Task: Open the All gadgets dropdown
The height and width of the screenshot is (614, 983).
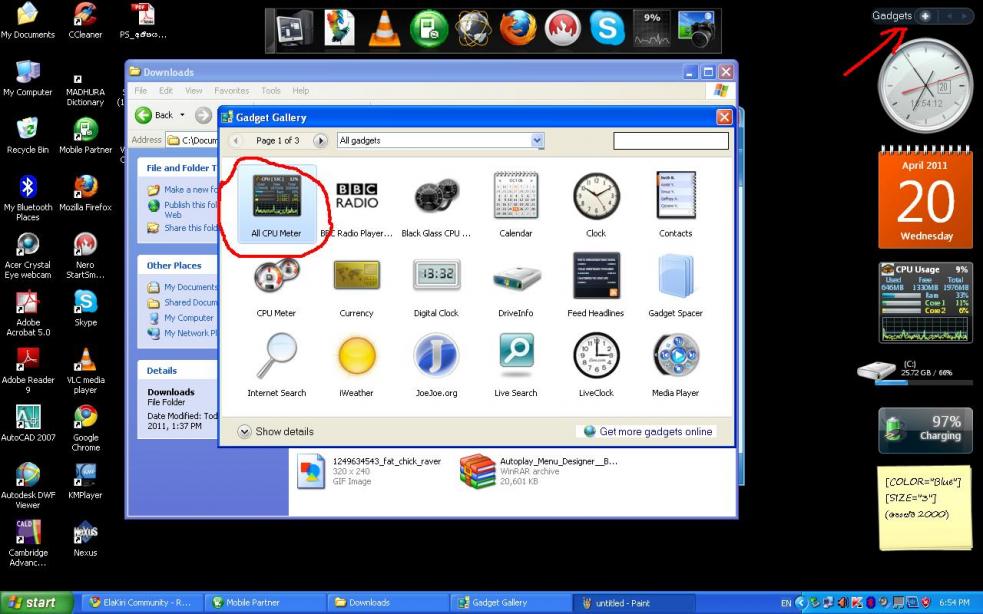Action: [441, 140]
